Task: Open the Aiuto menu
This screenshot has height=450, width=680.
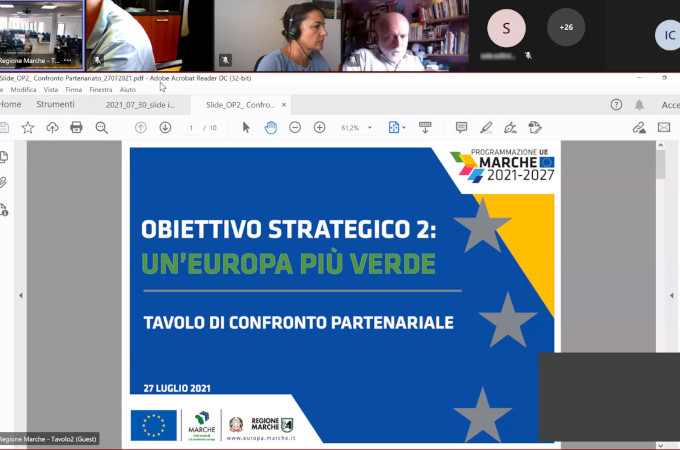Action: point(128,90)
